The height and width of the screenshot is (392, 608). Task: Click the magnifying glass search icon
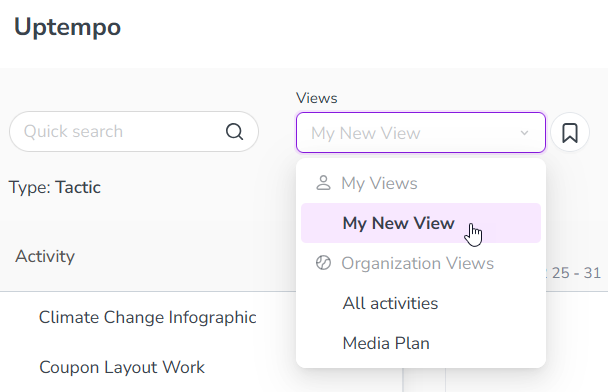[x=235, y=131]
